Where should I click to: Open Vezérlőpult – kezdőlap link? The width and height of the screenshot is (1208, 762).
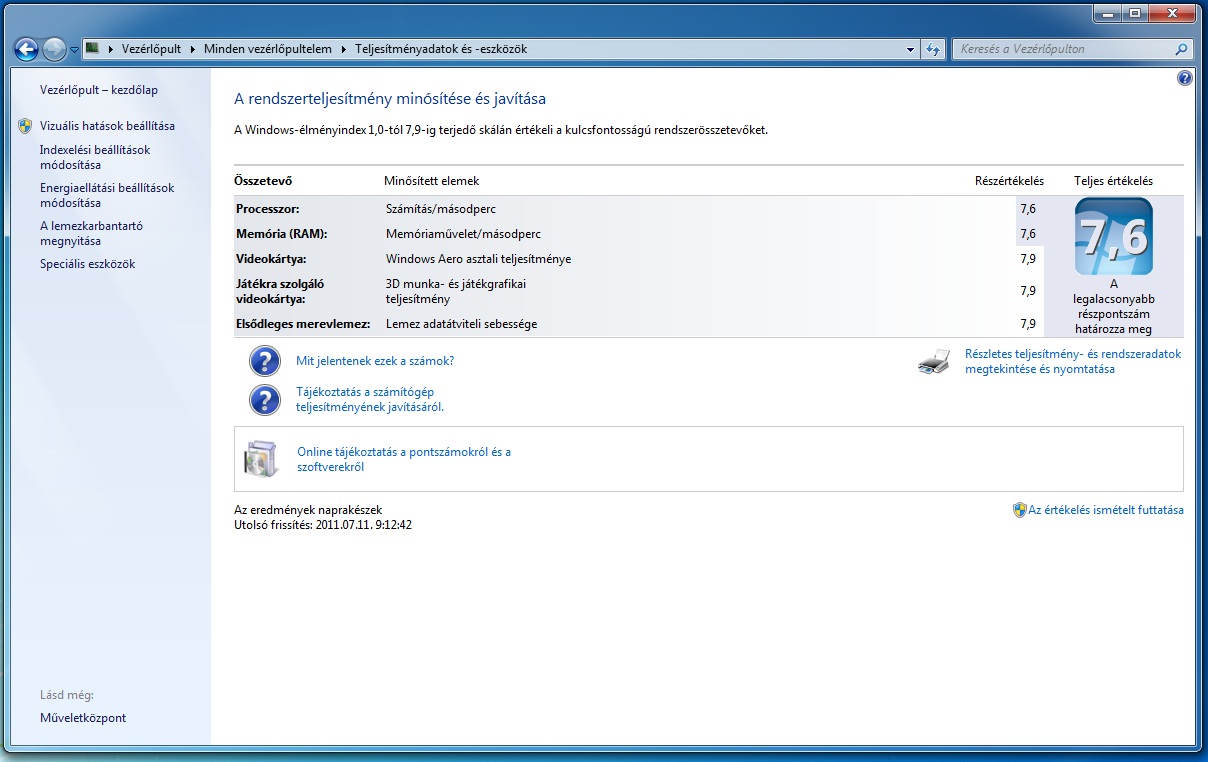click(x=99, y=90)
